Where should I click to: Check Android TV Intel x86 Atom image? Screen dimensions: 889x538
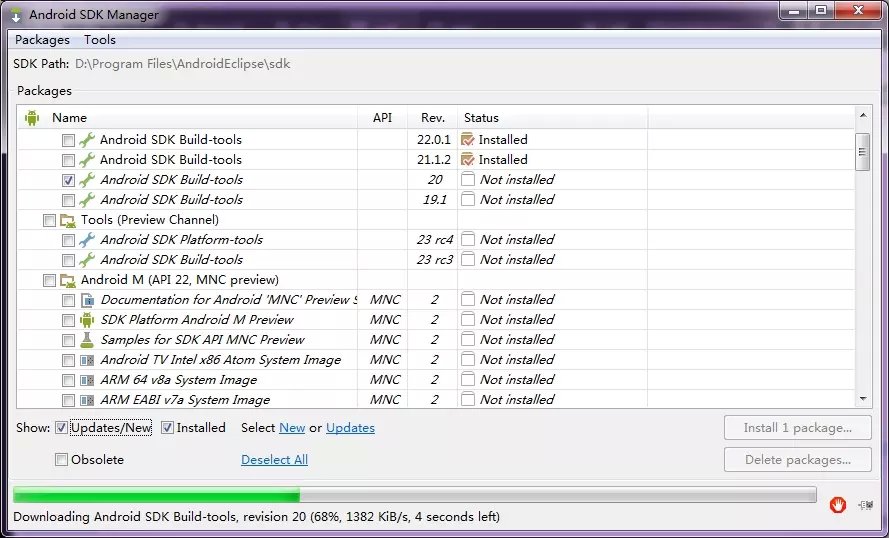coord(68,361)
